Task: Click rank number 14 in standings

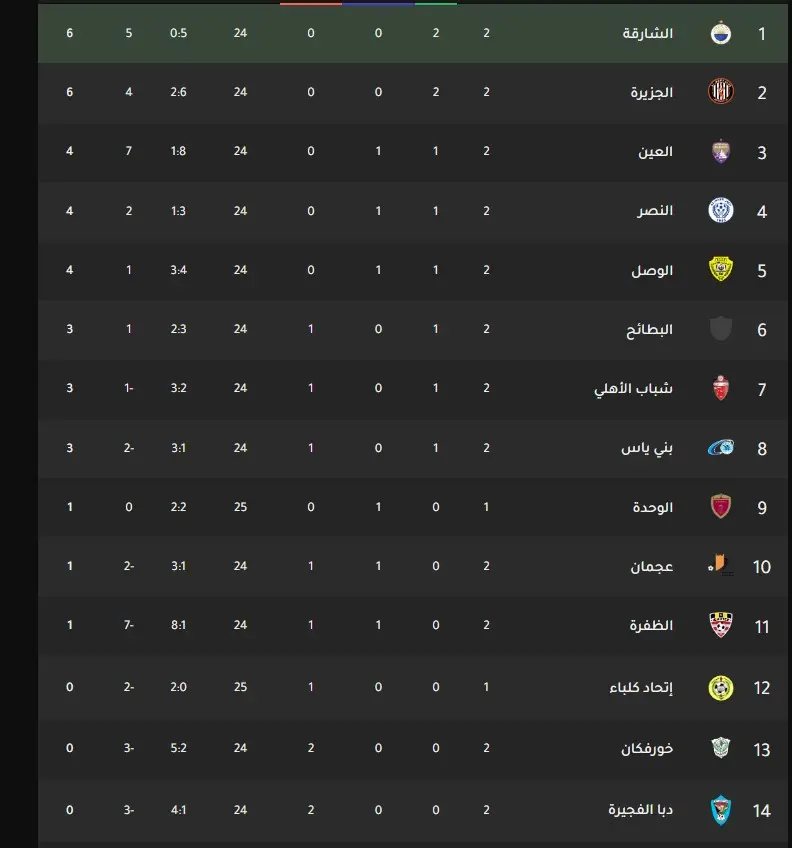Action: pos(762,811)
